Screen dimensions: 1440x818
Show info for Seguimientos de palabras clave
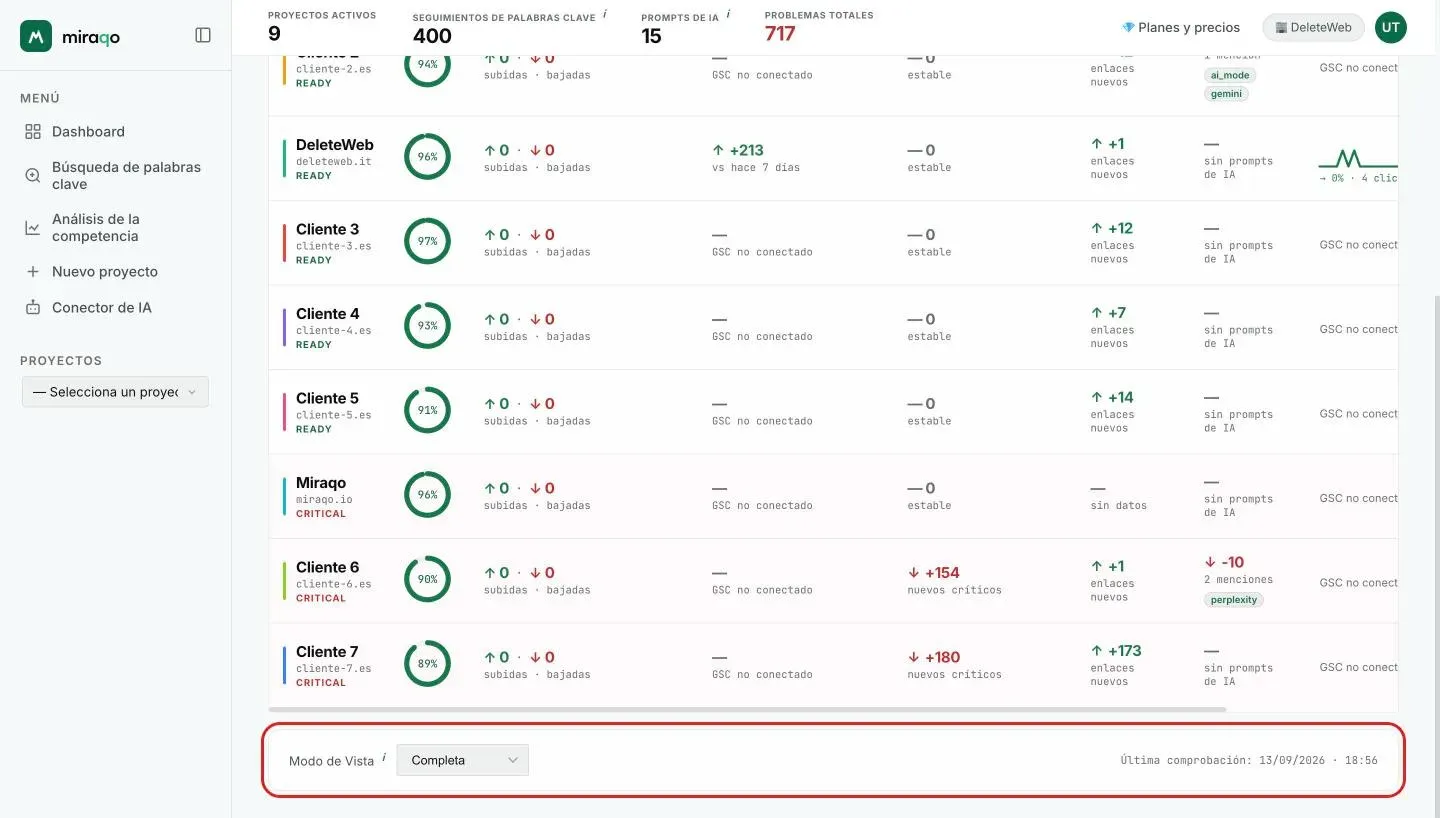point(605,14)
